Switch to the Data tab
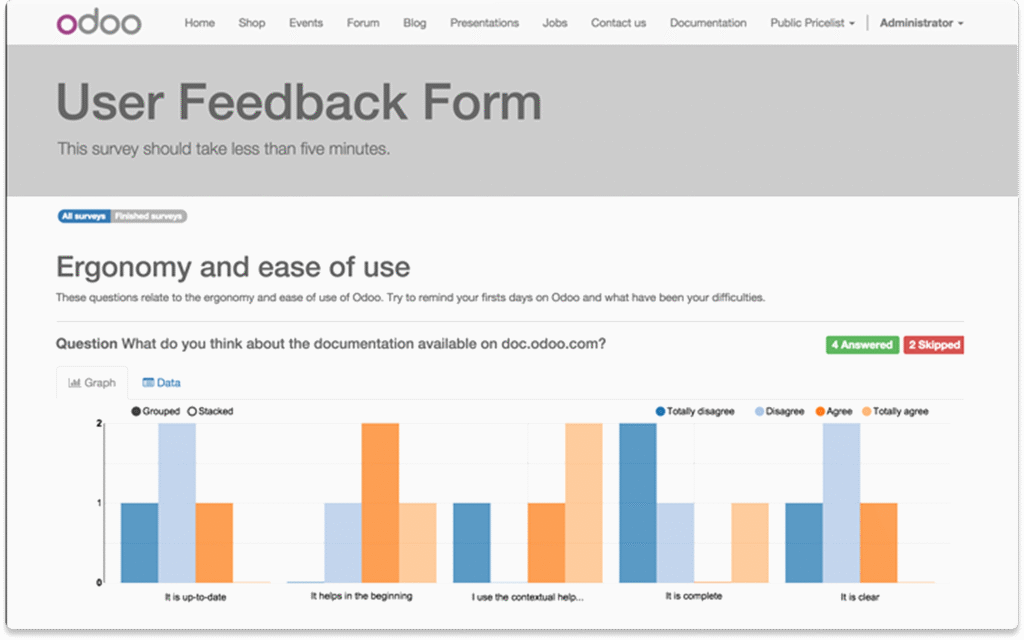Viewport: 1024px width, 640px height. (x=161, y=382)
